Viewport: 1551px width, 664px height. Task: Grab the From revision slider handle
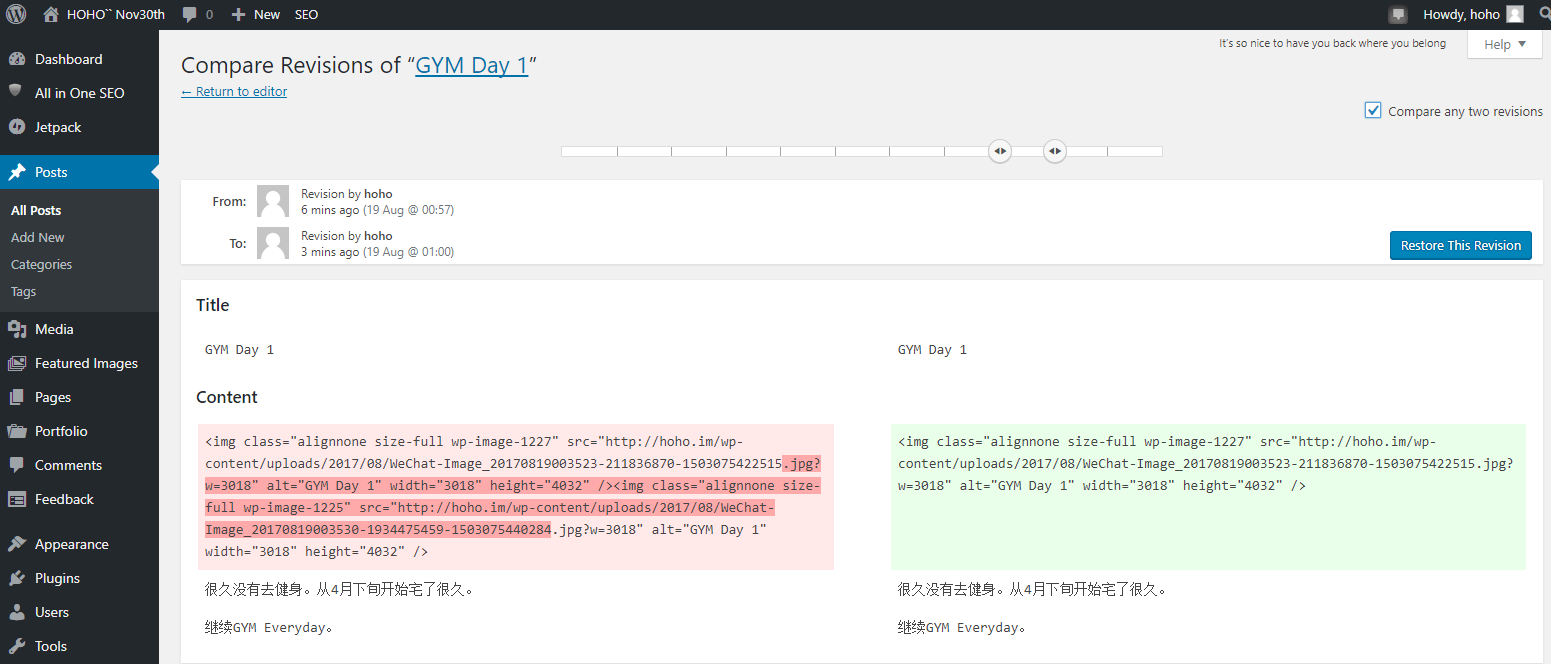pyautogui.click(x=999, y=151)
